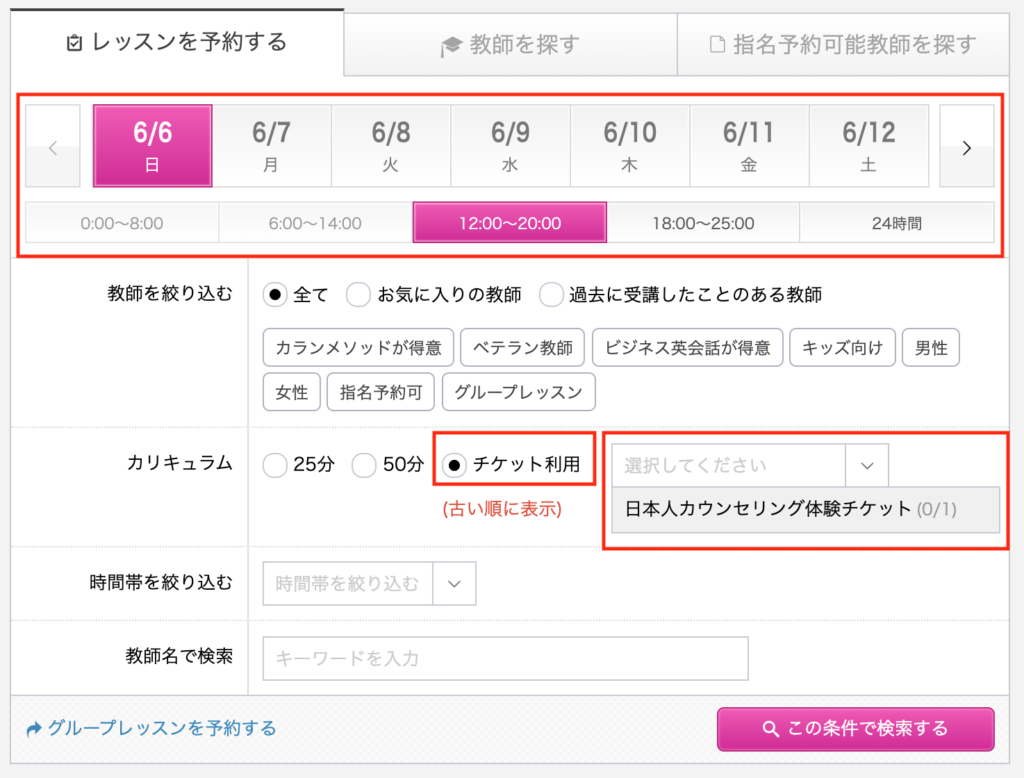Viewport: 1024px width, 778px height.
Task: Choose the 18:00〜25:00 time range
Action: coord(703,223)
